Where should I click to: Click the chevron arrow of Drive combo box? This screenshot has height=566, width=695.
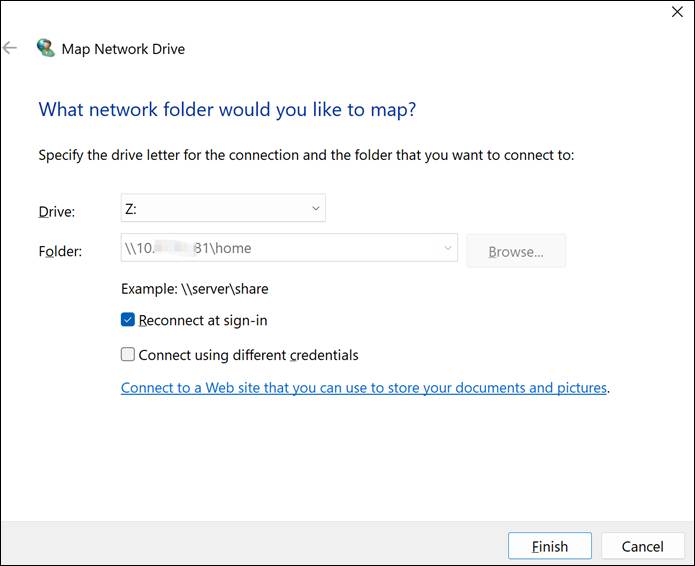tap(315, 208)
